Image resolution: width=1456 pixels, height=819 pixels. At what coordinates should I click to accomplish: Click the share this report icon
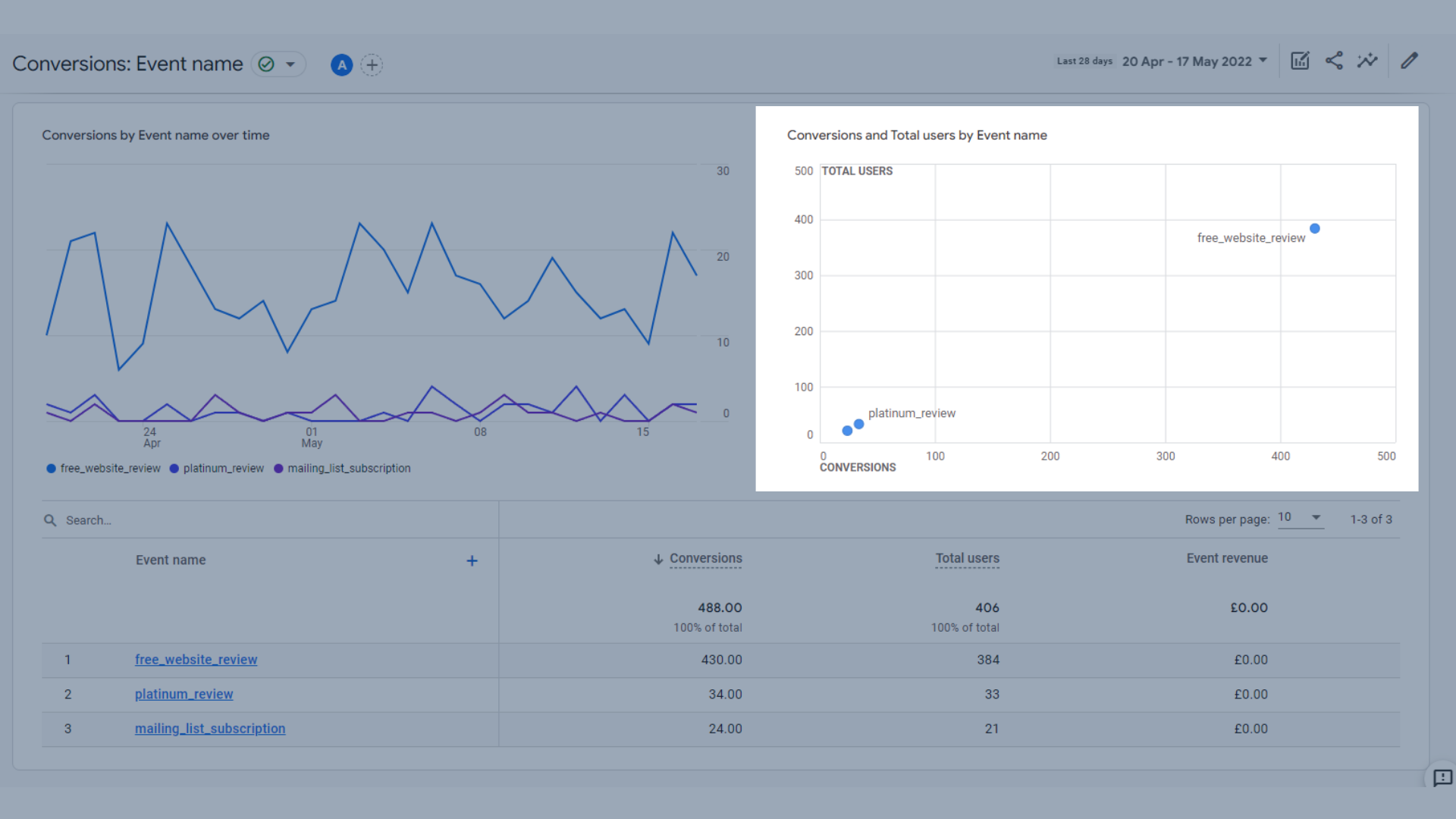click(x=1334, y=61)
